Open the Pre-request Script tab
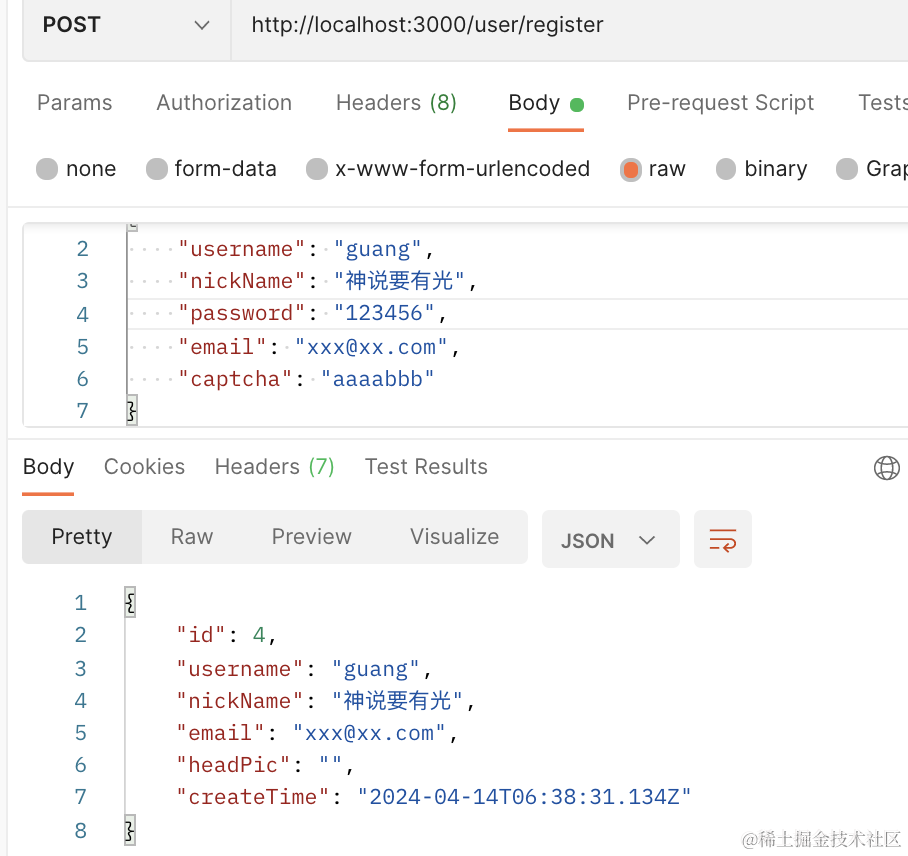The height and width of the screenshot is (856, 908). 720,103
